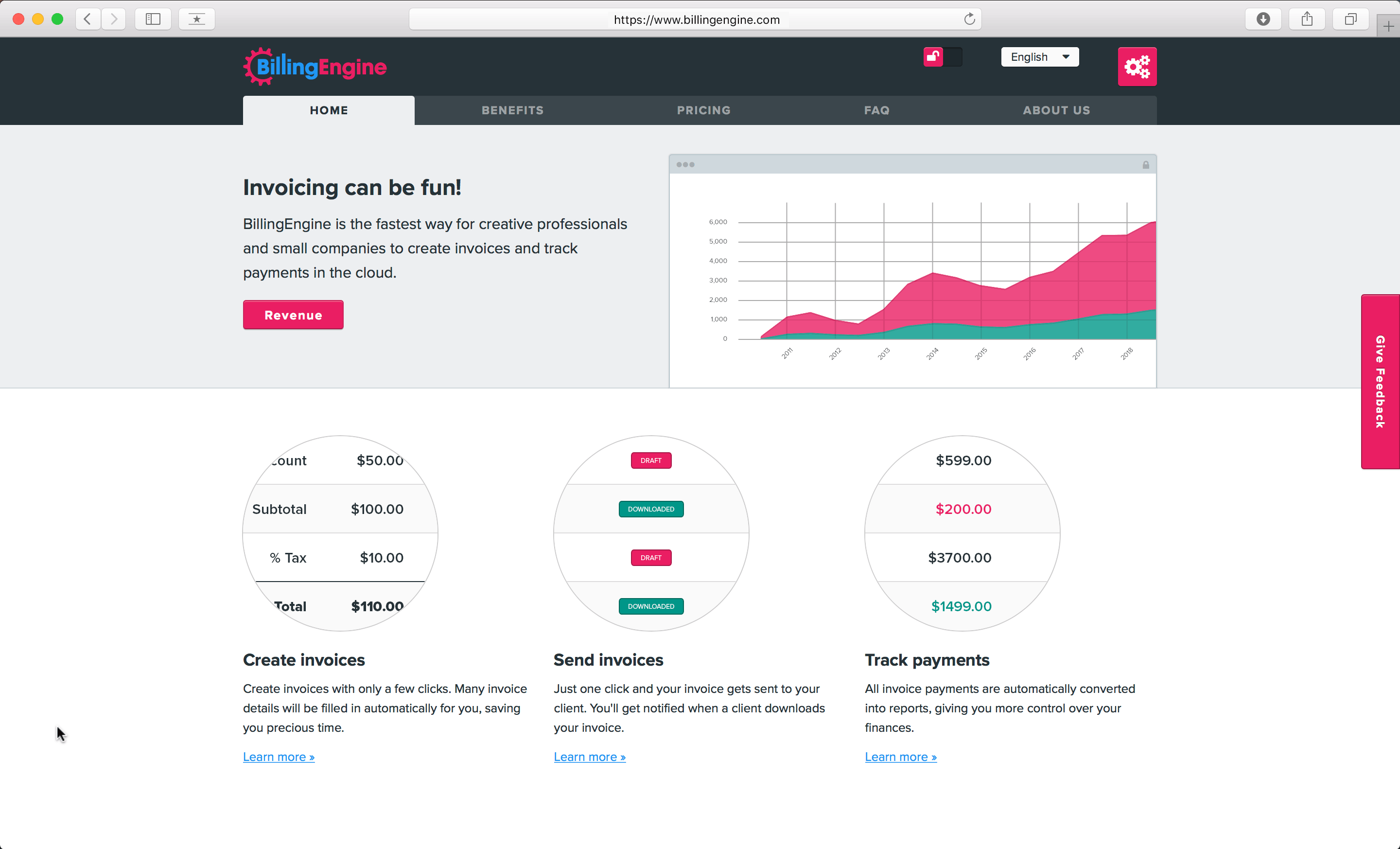Screen dimensions: 1400x849
Task: Open a new tab with plus button
Action: [x=1388, y=26]
